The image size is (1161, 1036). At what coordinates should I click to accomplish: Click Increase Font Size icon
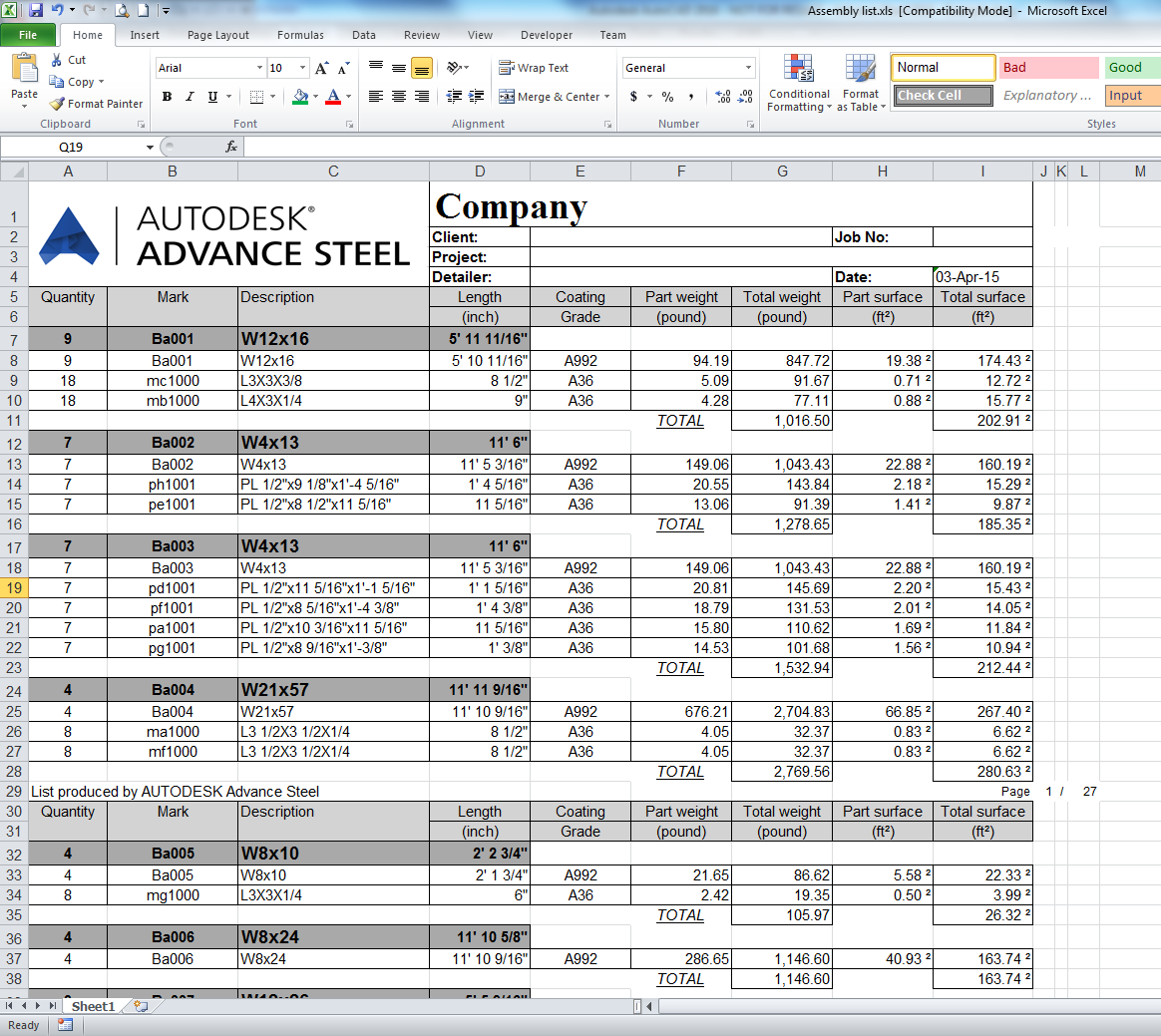pyautogui.click(x=321, y=68)
